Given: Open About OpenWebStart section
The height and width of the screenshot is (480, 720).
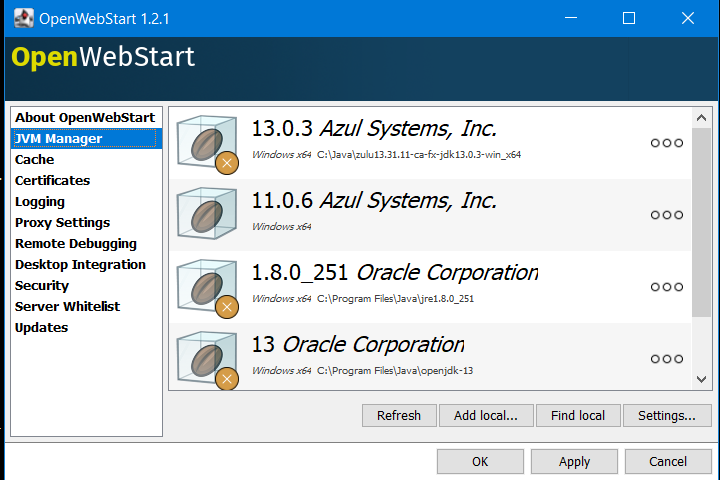Looking at the screenshot, I should coord(86,118).
